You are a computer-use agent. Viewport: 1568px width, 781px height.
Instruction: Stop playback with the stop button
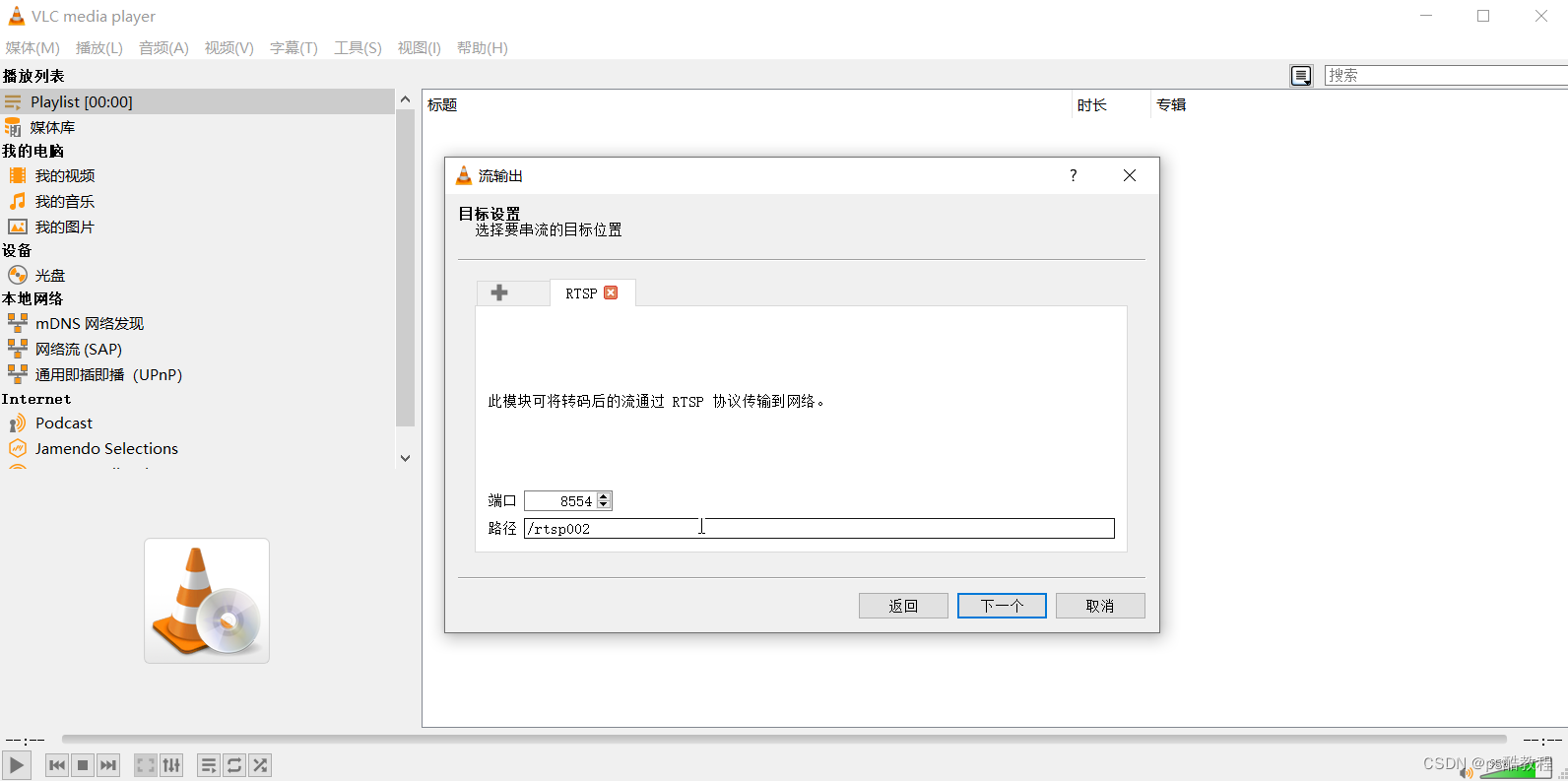(x=83, y=765)
